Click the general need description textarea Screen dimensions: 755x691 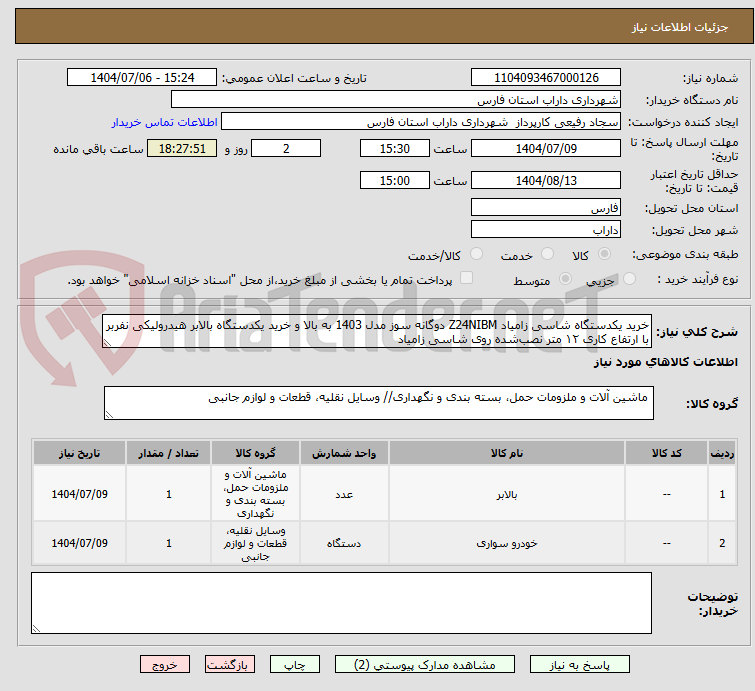coord(377,332)
